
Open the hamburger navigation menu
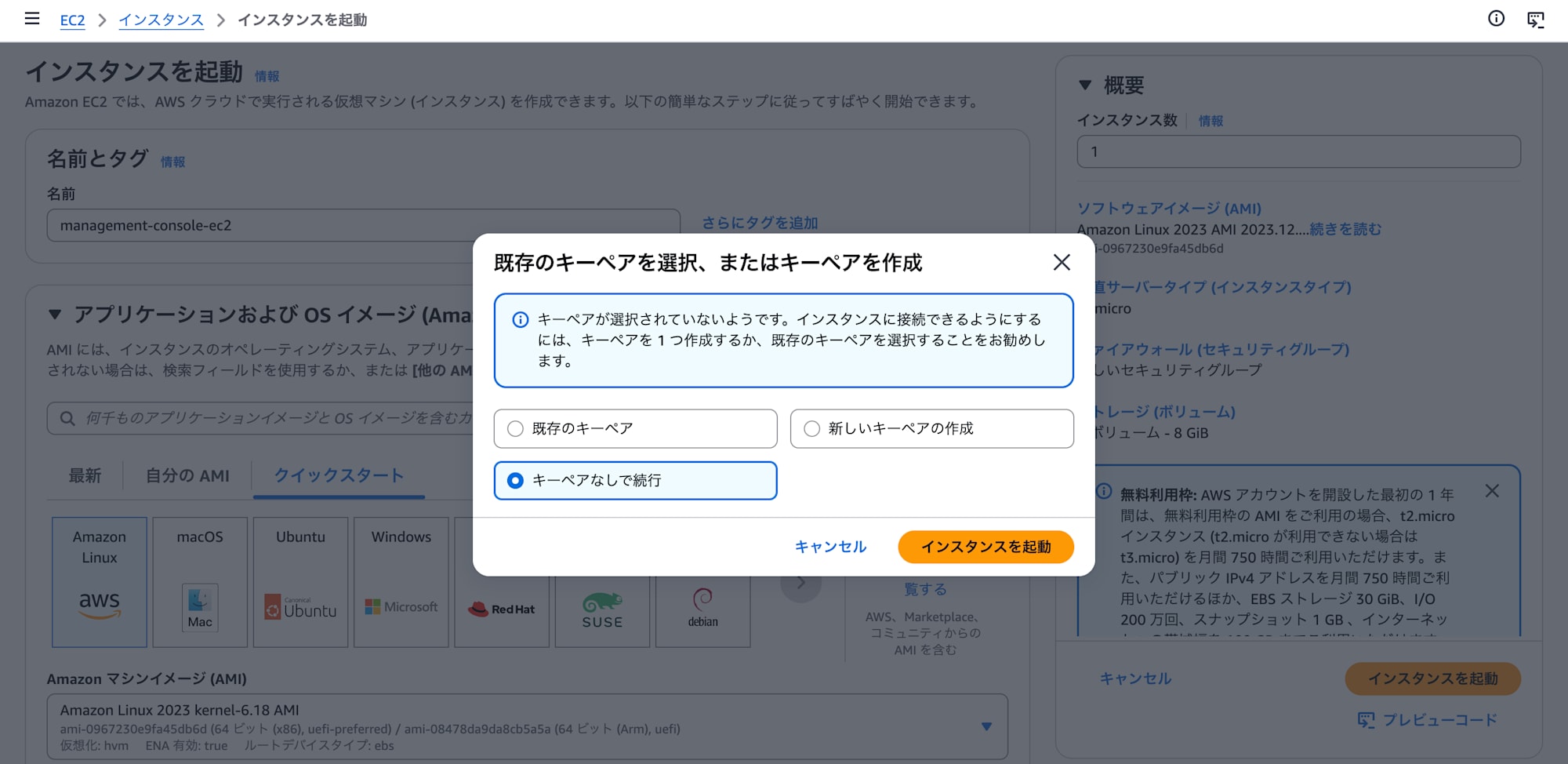point(32,19)
